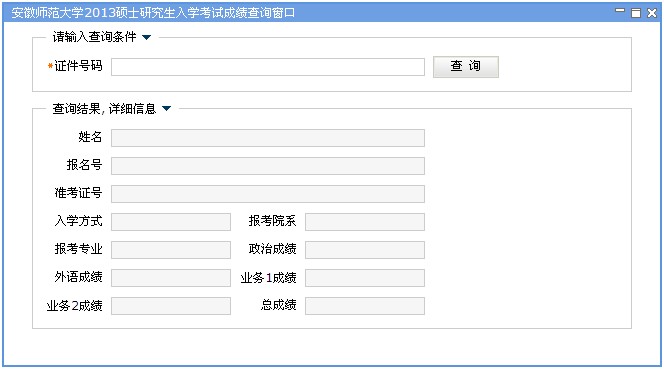Collapse the 请输入查询条件 section arrow
The height and width of the screenshot is (370, 664).
coord(147,37)
